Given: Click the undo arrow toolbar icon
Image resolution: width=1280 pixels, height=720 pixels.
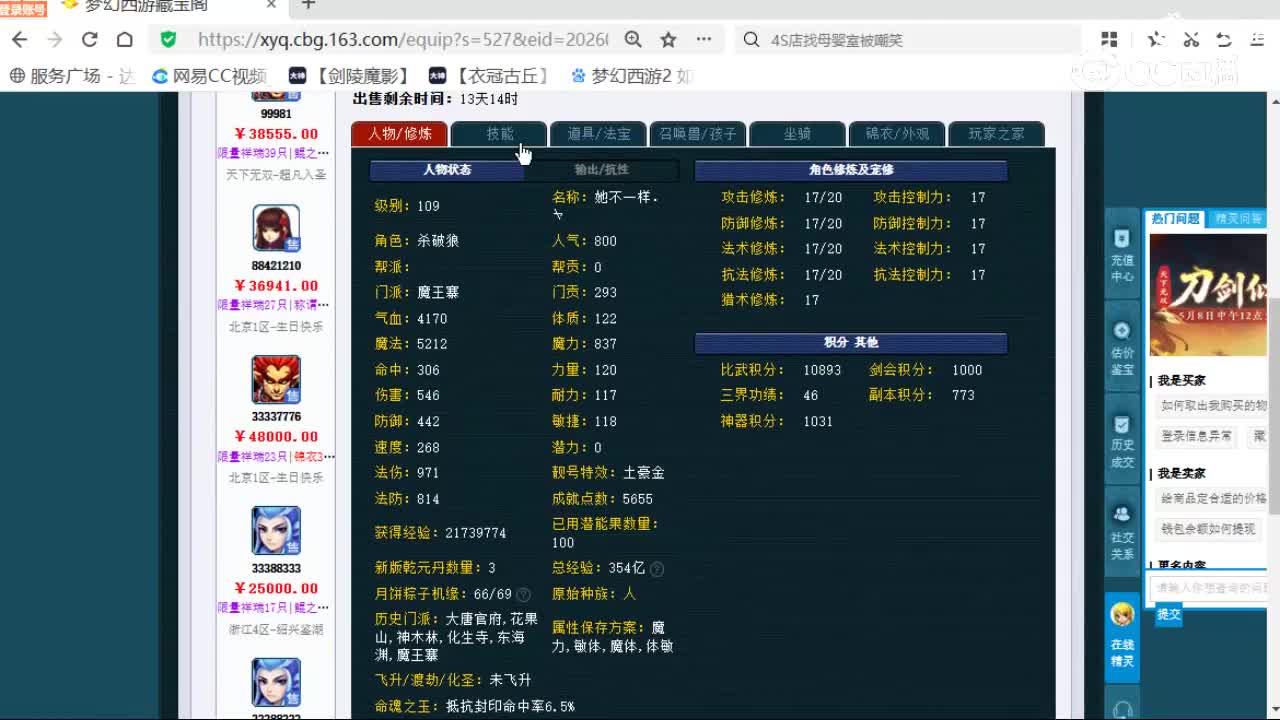Looking at the screenshot, I should pyautogui.click(x=1224, y=40).
